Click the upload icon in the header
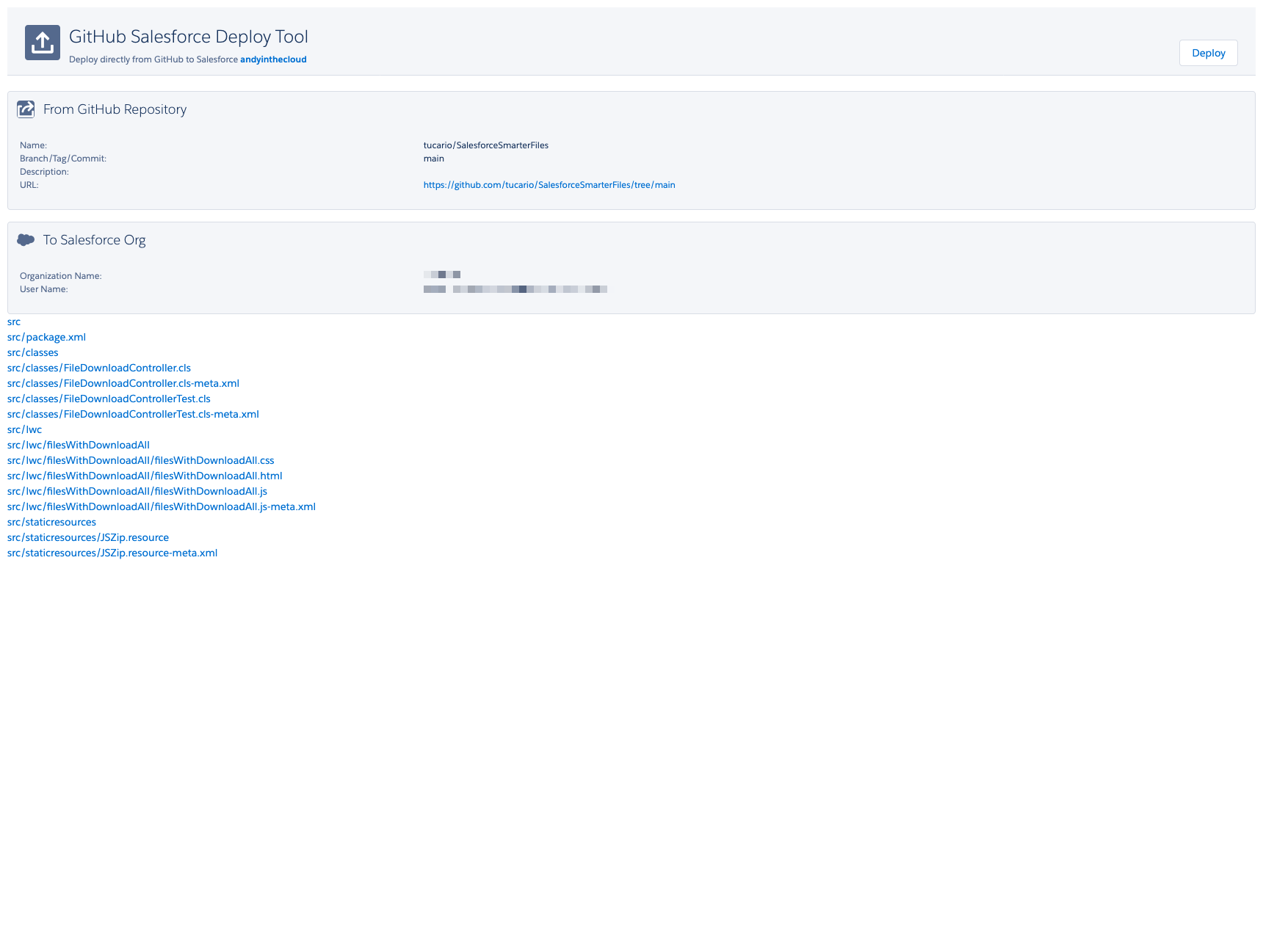Viewport: 1263px width, 952px height. click(43, 43)
